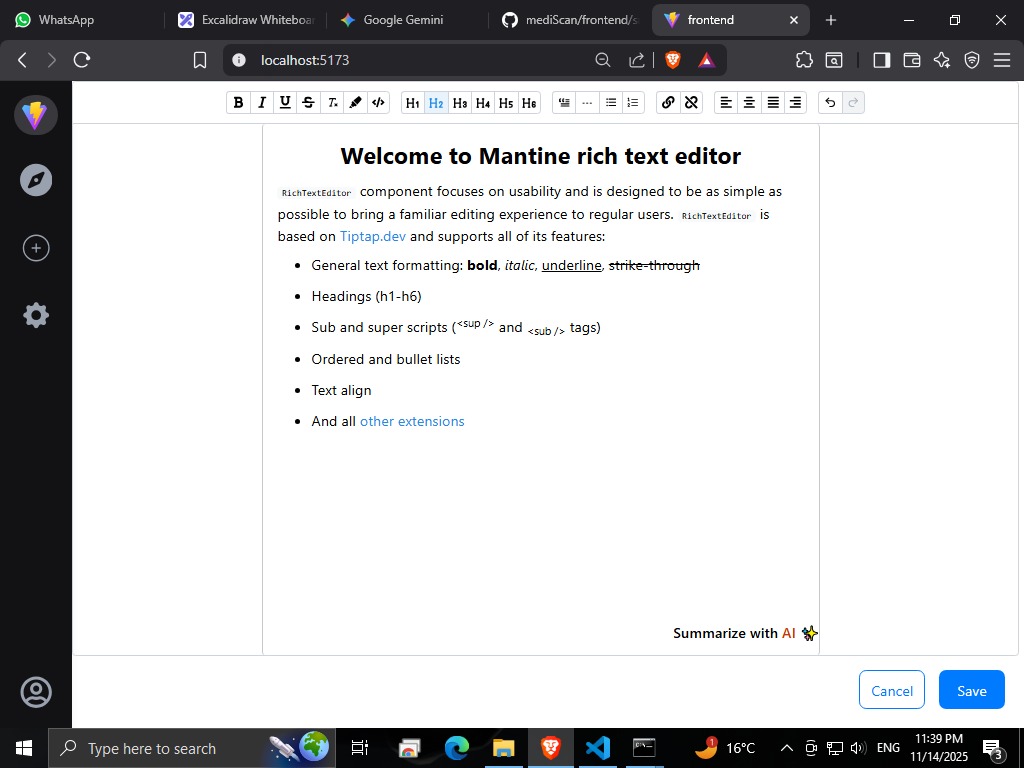The height and width of the screenshot is (768, 1024).
Task: Remove link with the unlink icon
Action: 692,102
